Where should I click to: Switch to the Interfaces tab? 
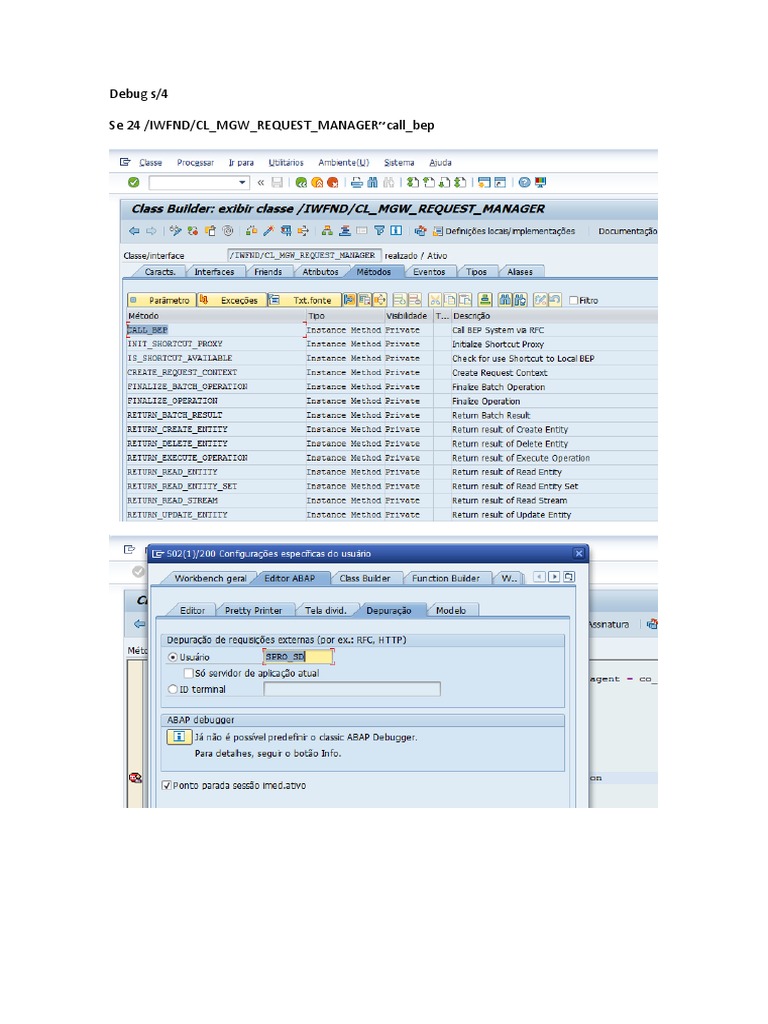coord(214,272)
